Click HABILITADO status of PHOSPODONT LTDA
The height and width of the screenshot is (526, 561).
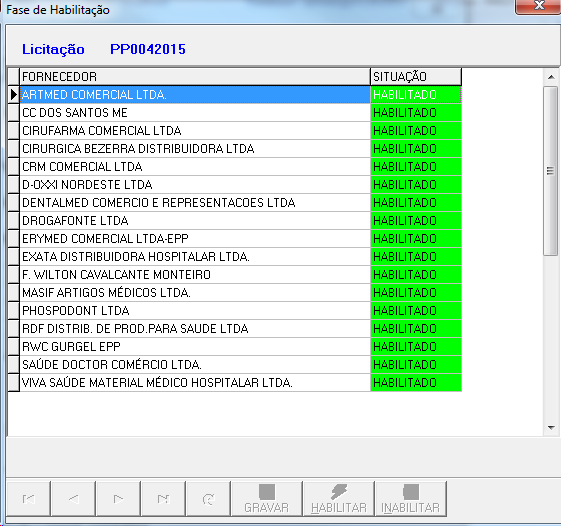pos(416,311)
